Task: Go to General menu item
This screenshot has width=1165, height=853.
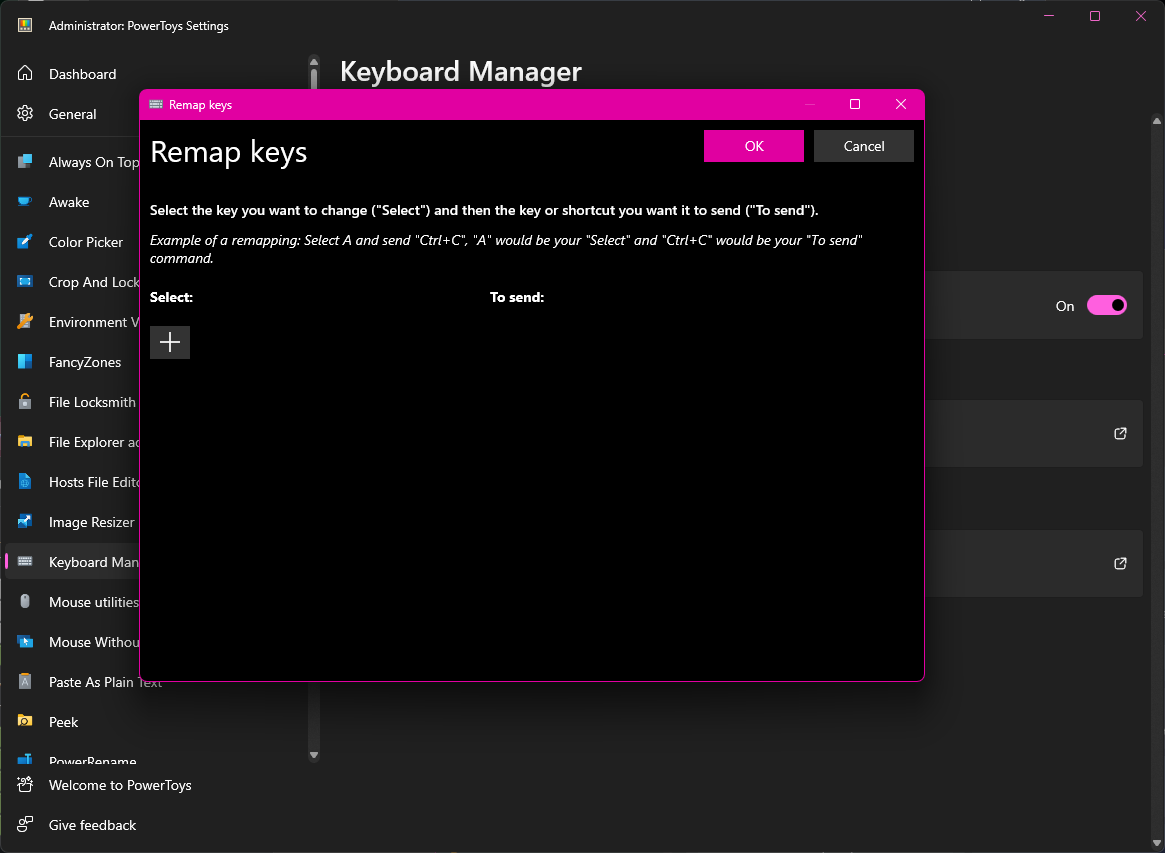Action: coord(73,114)
